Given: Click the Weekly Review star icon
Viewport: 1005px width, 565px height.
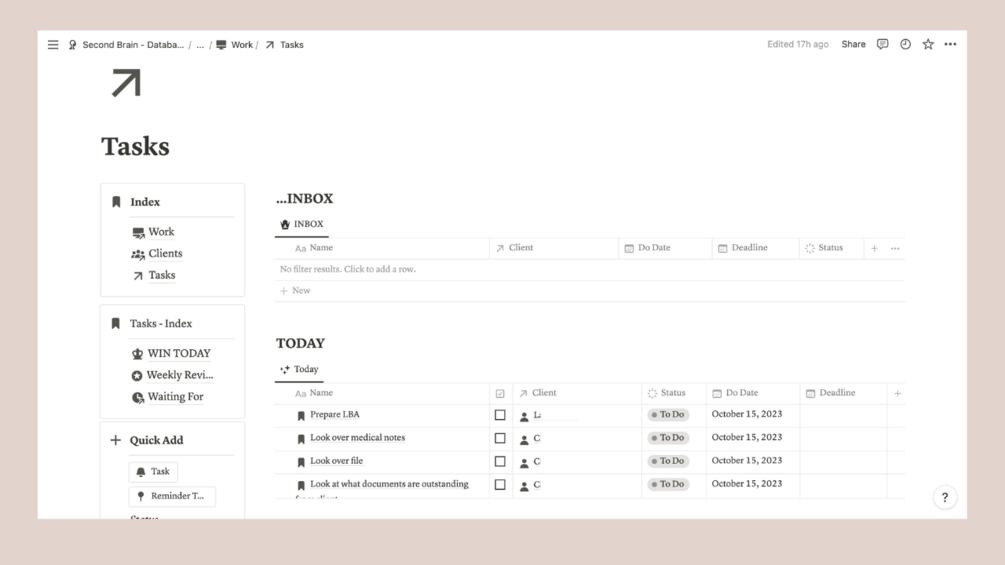Looking at the screenshot, I should (x=137, y=375).
